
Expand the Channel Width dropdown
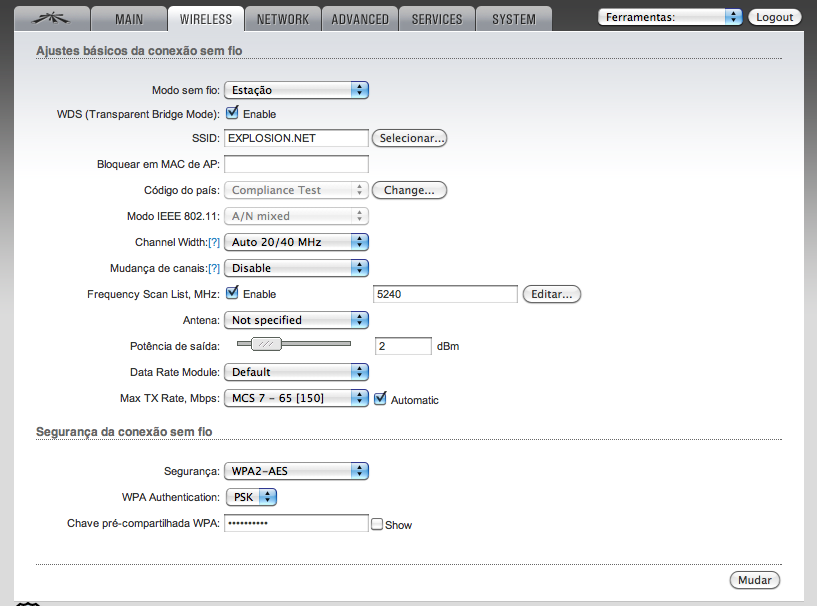pyautogui.click(x=296, y=242)
